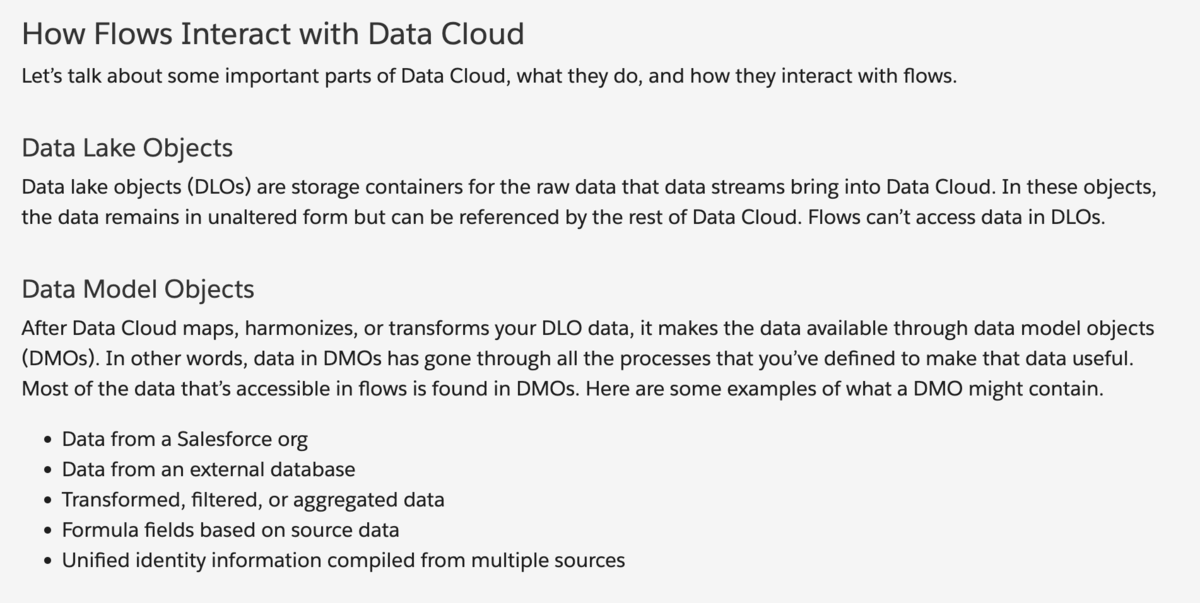
Task: Click the sentence starting 'In these objects, the data remains'
Action: [400, 218]
